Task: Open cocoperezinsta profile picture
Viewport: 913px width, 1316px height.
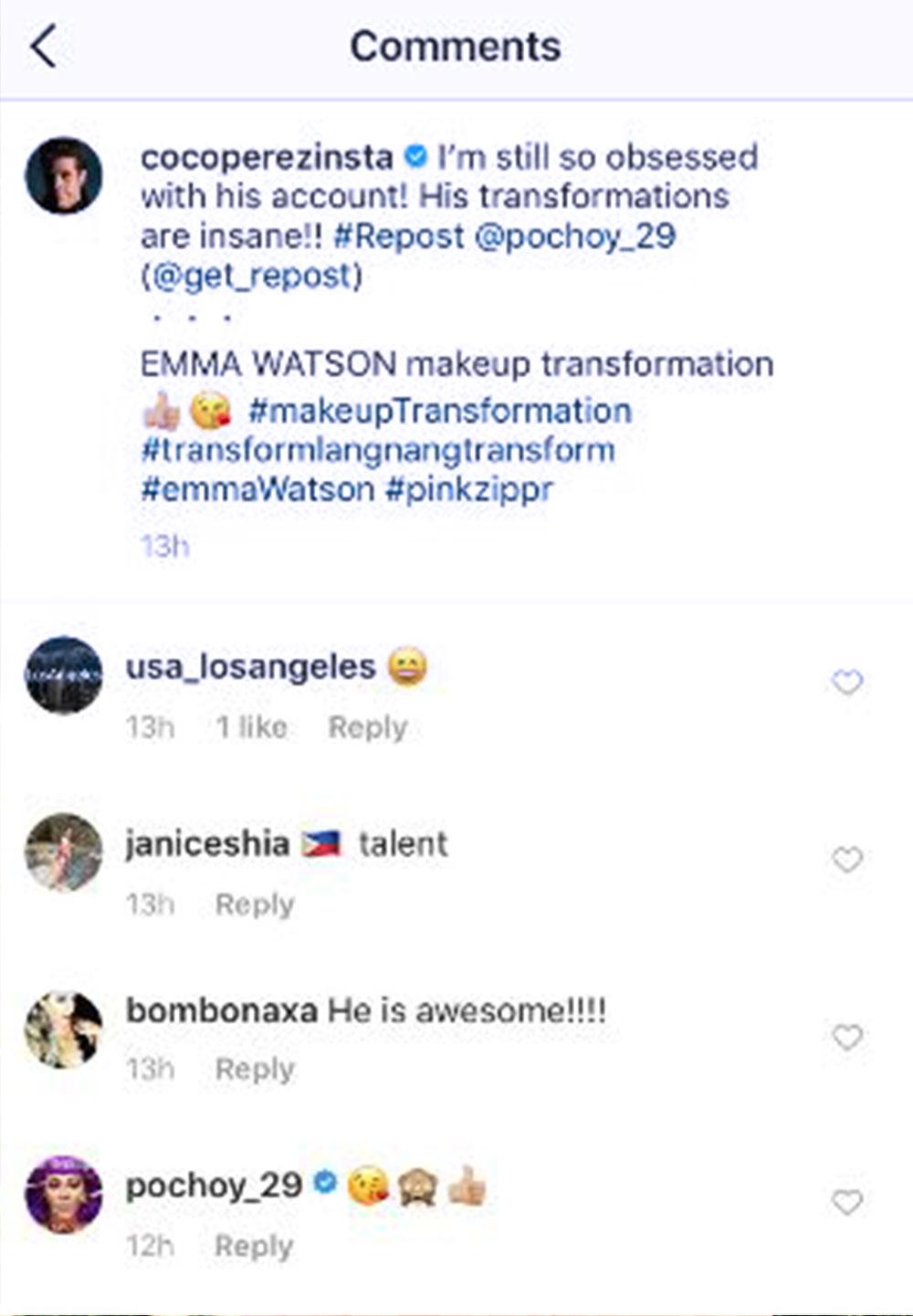Action: pyautogui.click(x=64, y=175)
